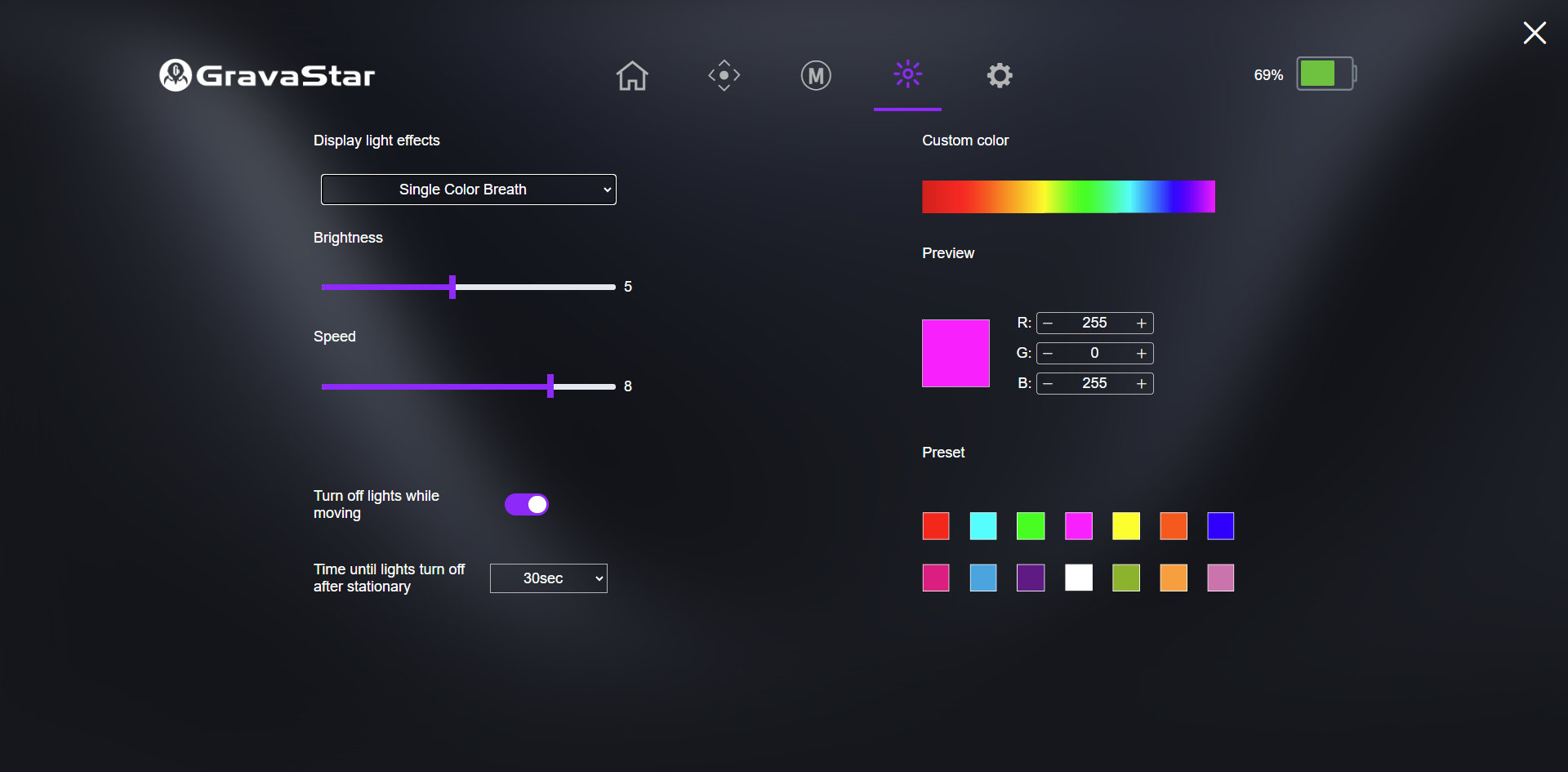Click the battery level indicator icon

tap(1325, 74)
